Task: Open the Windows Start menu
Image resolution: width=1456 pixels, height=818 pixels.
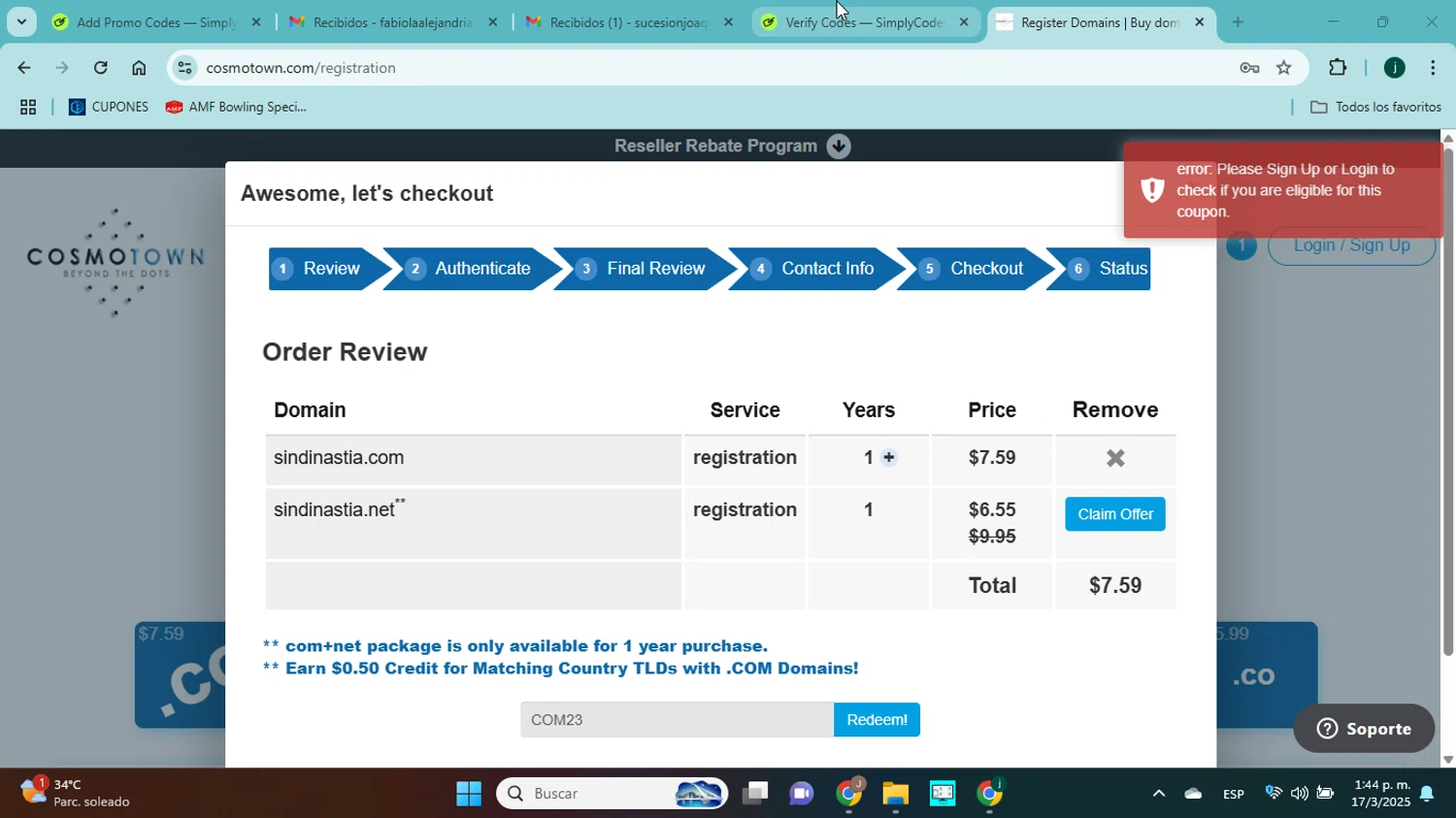Action: click(469, 794)
